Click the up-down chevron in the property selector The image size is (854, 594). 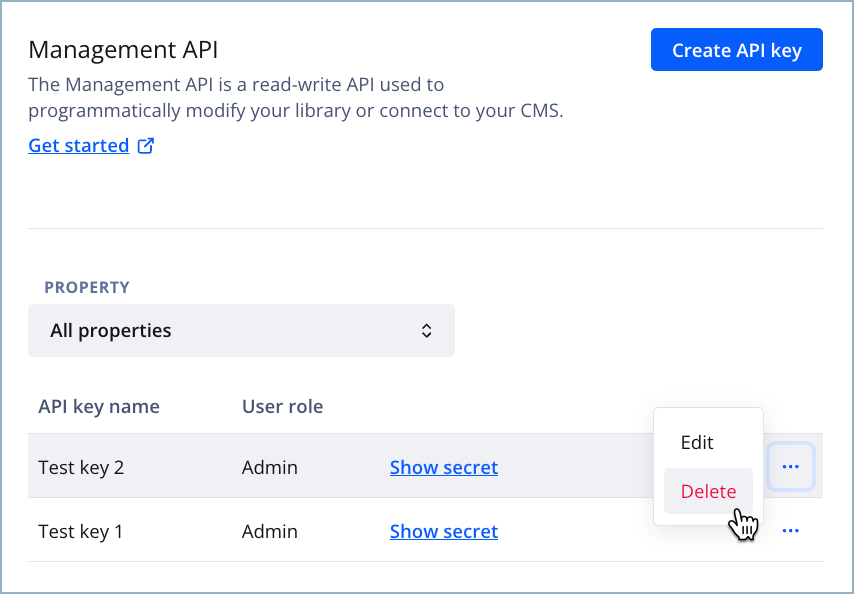click(x=427, y=330)
